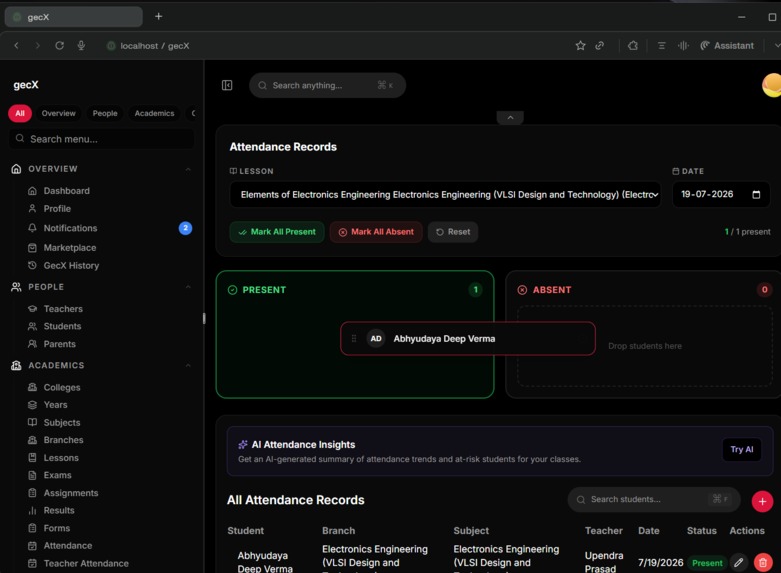
Task: Click the Mark All Present button
Action: [x=277, y=232]
